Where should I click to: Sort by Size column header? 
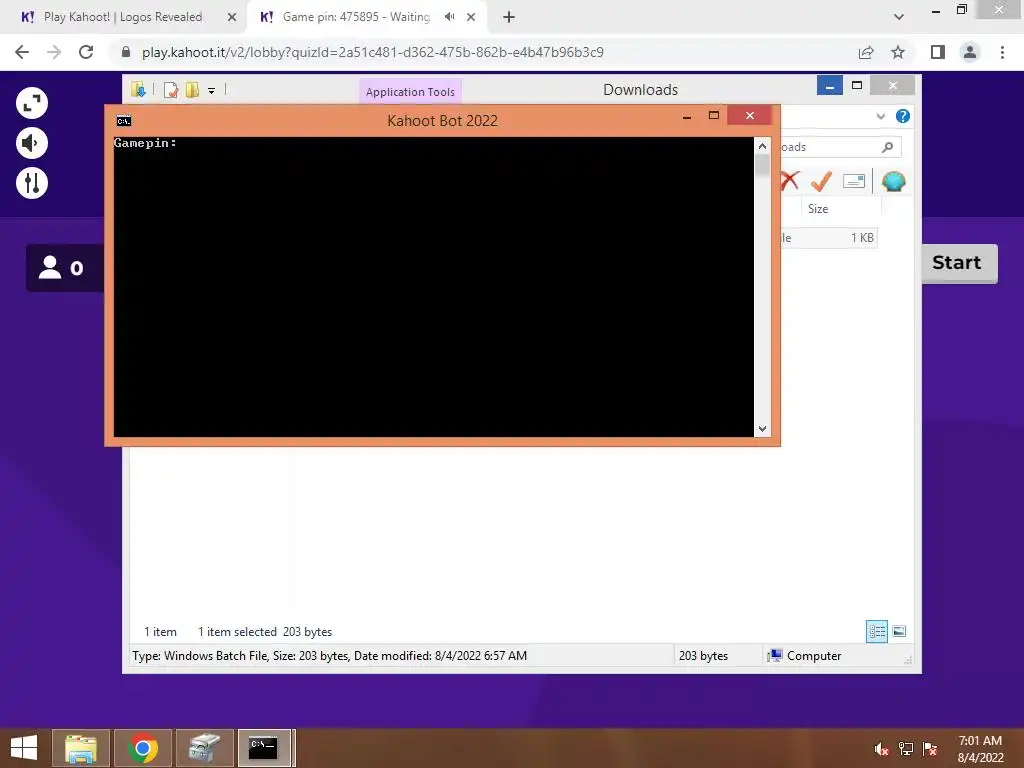818,209
